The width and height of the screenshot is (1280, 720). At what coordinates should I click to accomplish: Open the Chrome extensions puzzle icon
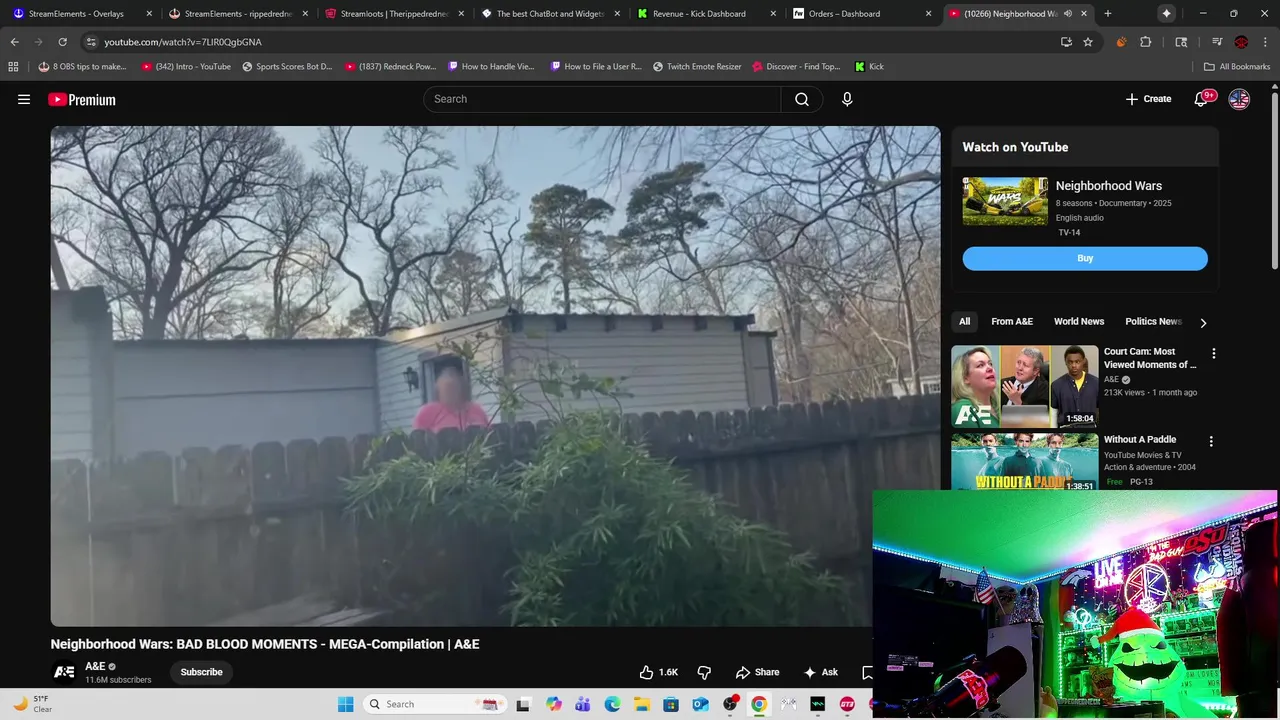click(x=1146, y=42)
